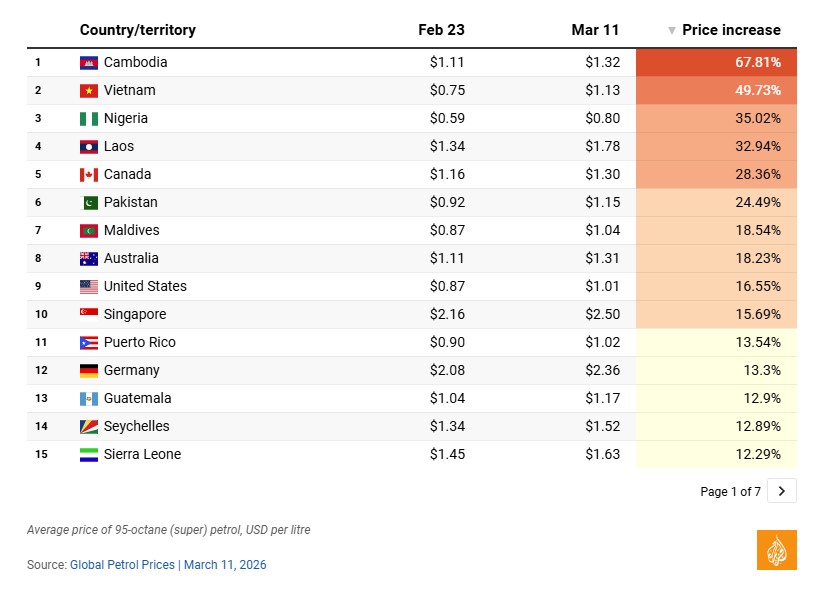
Task: Click the Cambodia flag icon
Action: (89, 62)
